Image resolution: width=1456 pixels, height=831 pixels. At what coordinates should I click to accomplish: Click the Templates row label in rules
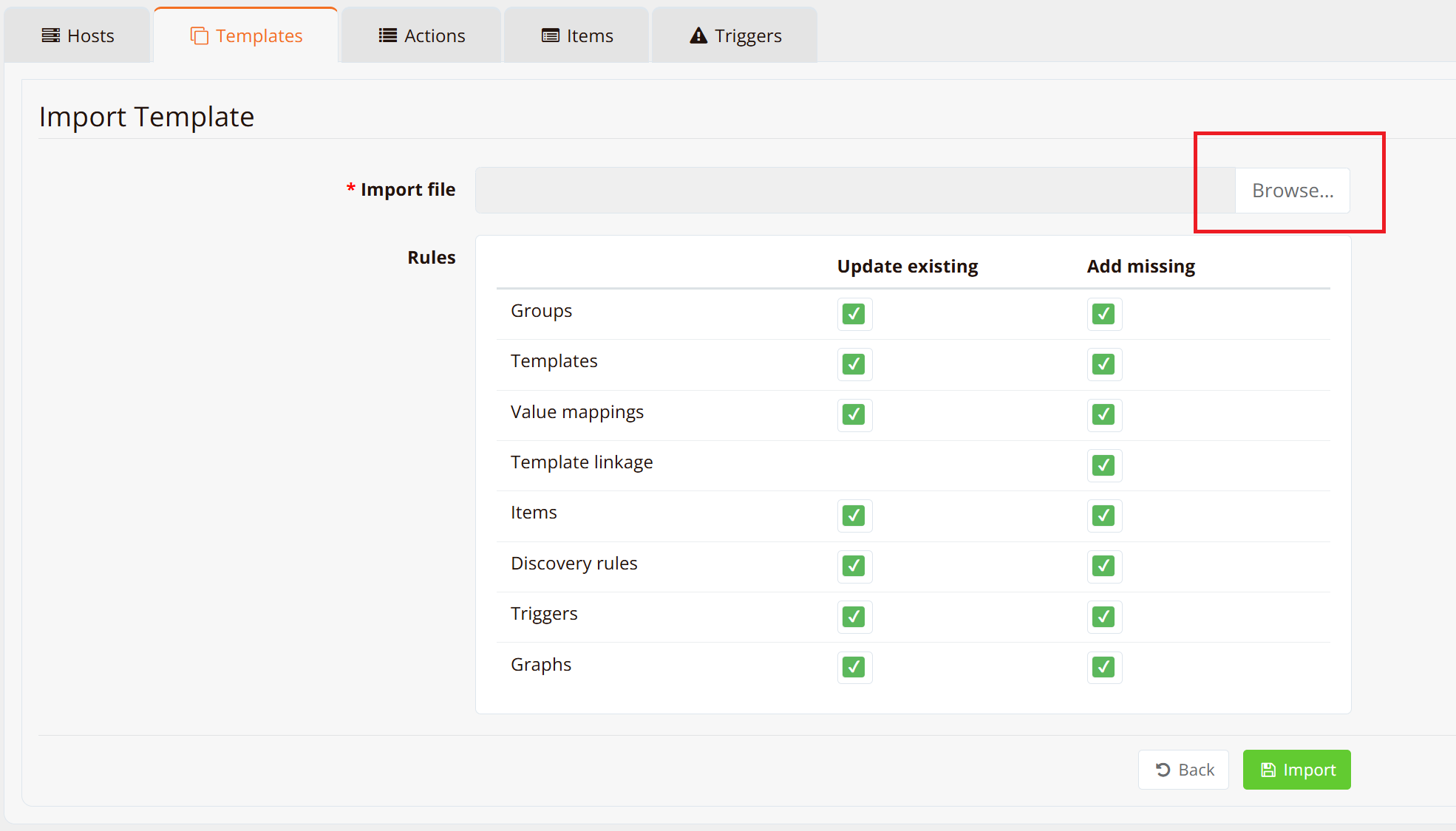coord(554,362)
